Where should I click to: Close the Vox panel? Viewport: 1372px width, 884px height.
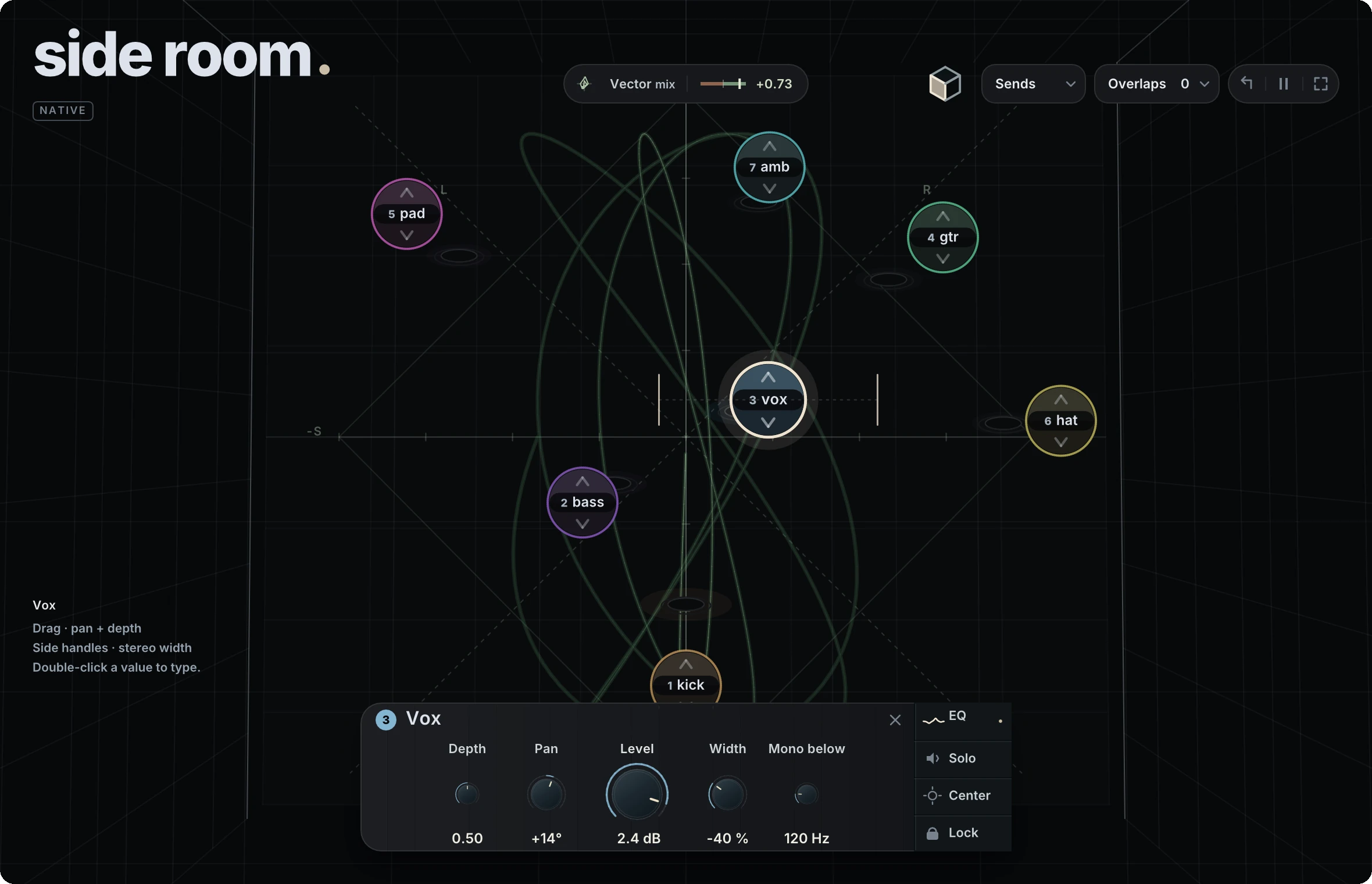click(895, 720)
